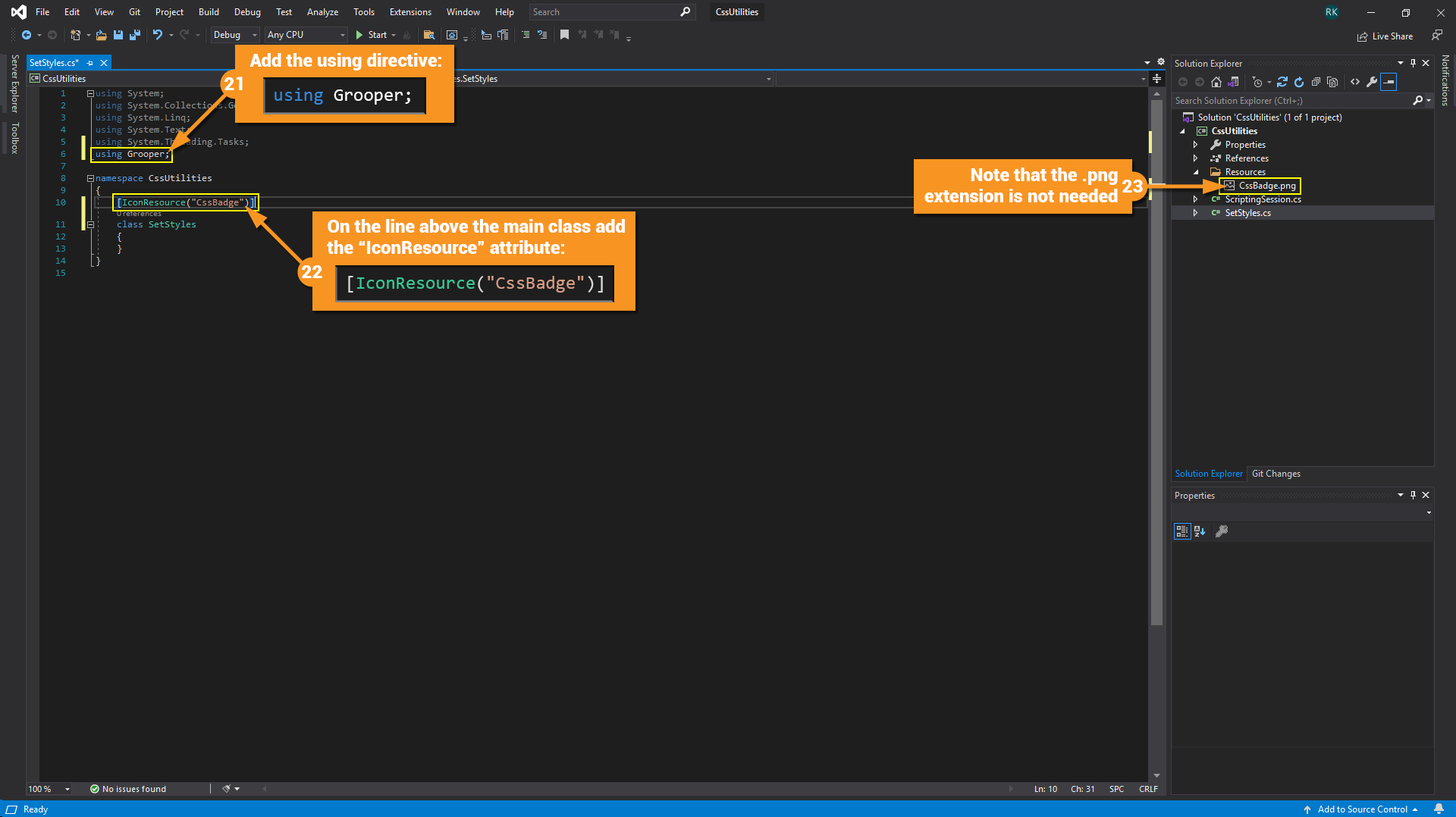The width and height of the screenshot is (1456, 817).
Task: Click the Save All toolbar icon
Action: click(135, 35)
